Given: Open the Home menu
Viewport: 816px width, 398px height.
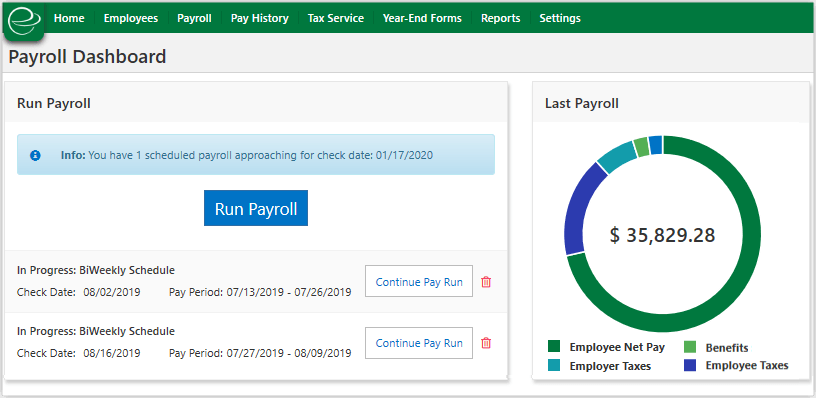Looking at the screenshot, I should pyautogui.click(x=69, y=18).
